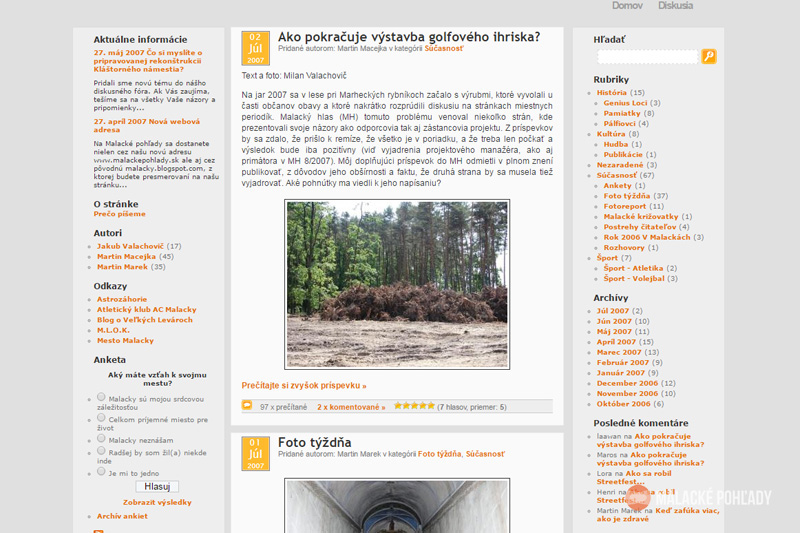Open 'Blog o Veľkých Levároch' link
This screenshot has height=533, width=800.
click(x=145, y=320)
